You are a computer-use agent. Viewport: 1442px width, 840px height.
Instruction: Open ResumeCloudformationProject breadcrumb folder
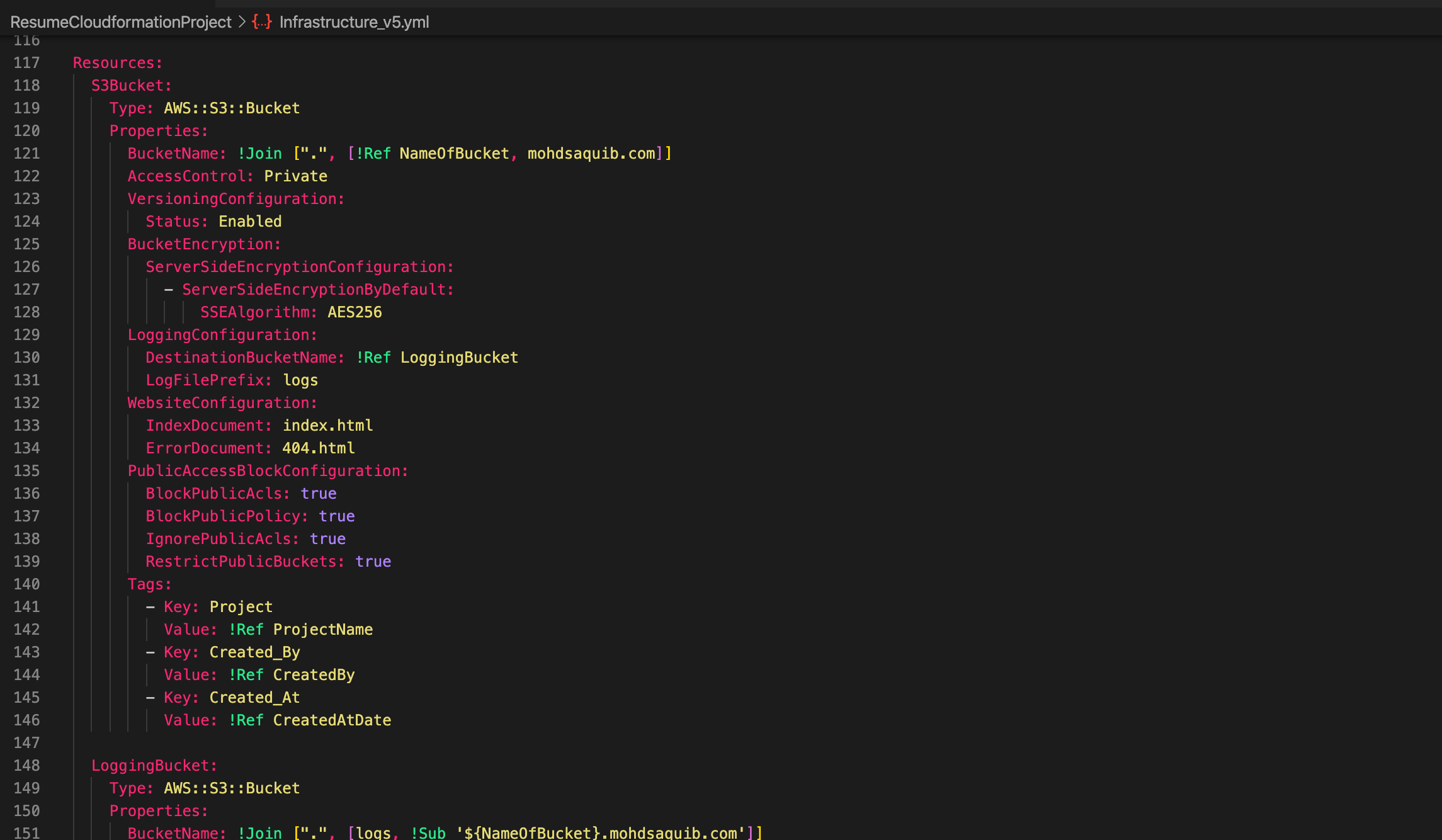(x=121, y=22)
